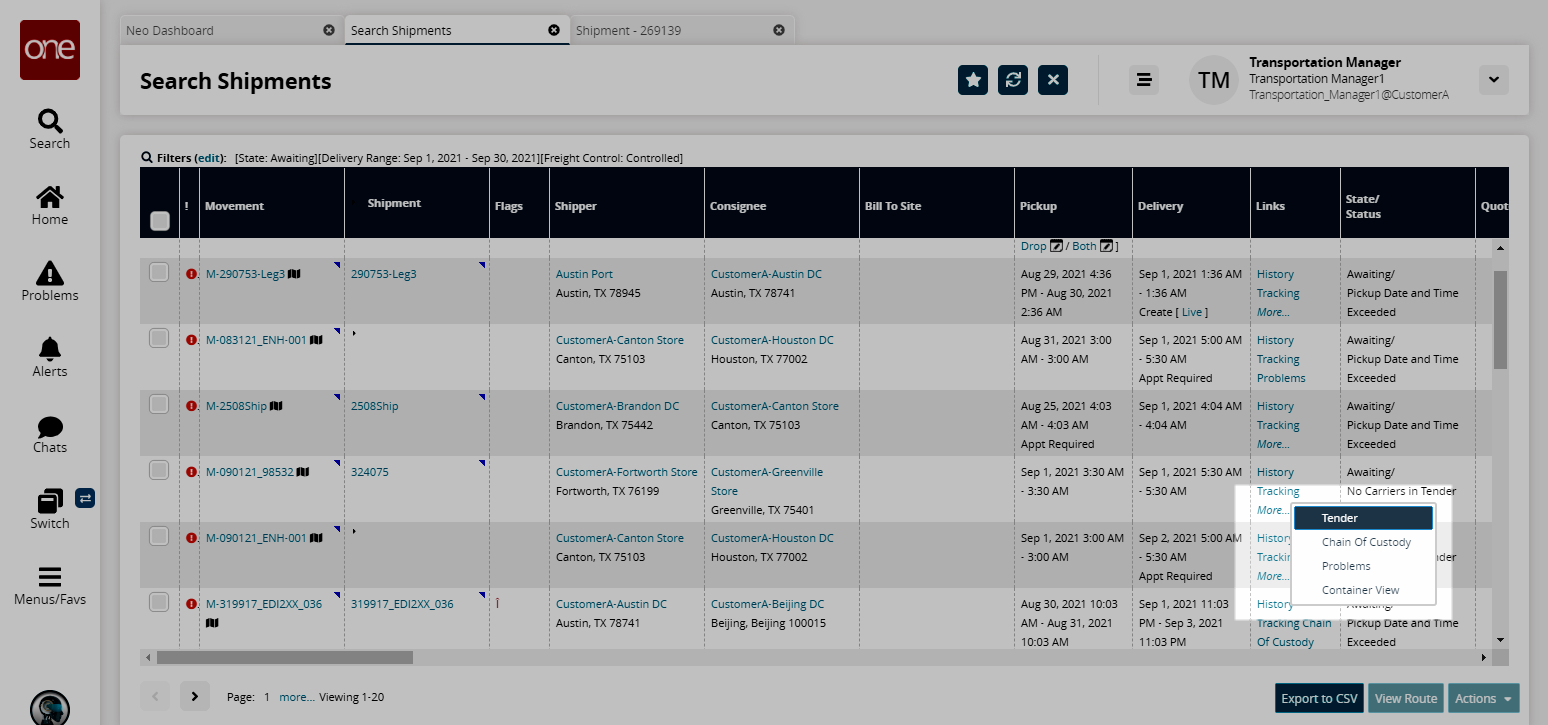
Task: Open the CustomerA-Brandon DC shipper link
Action: tap(617, 406)
